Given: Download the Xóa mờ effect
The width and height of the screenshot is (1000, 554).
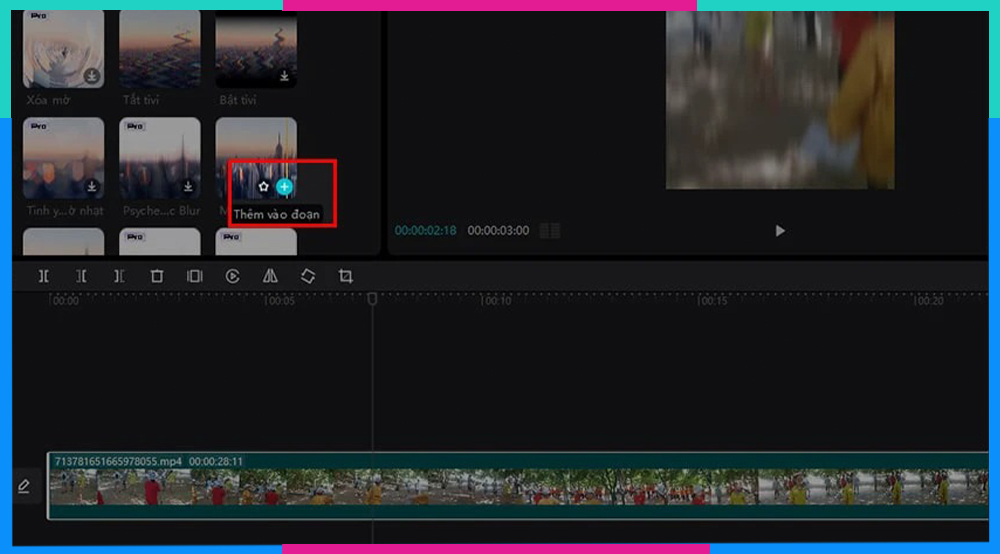Looking at the screenshot, I should (92, 76).
